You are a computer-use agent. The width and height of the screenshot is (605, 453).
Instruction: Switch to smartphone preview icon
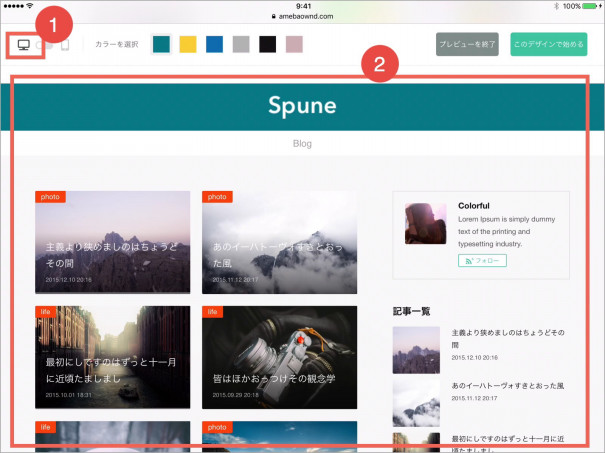tap(65, 44)
